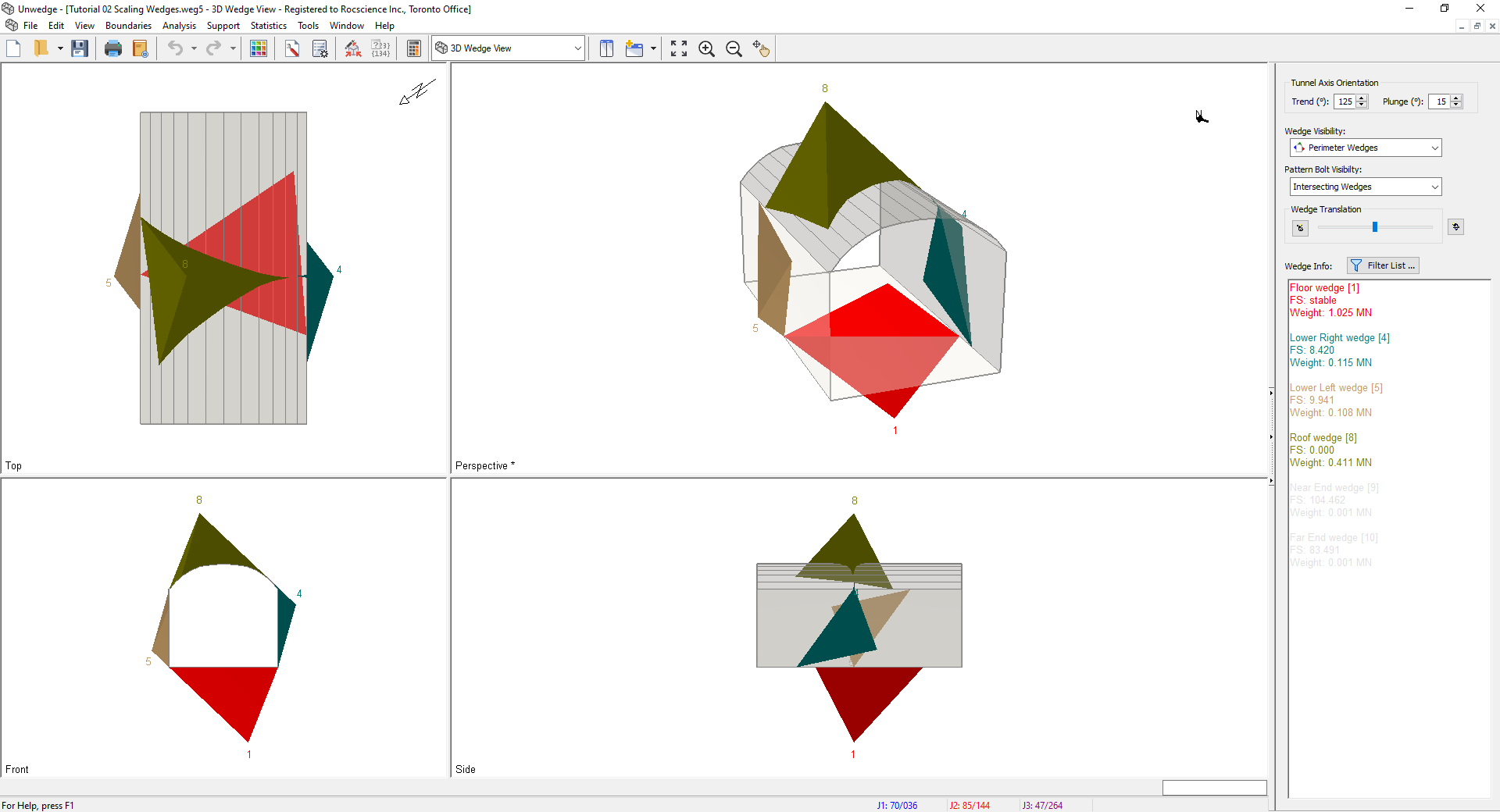Open the Statistics menu
This screenshot has width=1500, height=812.
point(269,26)
